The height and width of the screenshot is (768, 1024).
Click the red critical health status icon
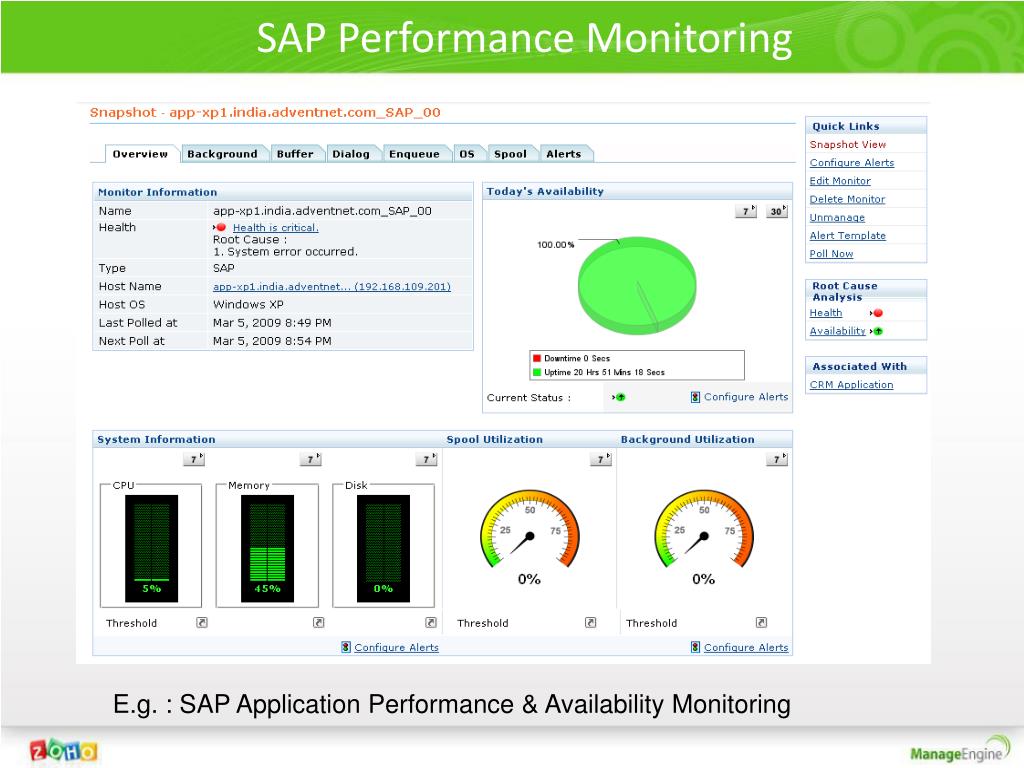pyautogui.click(x=220, y=227)
